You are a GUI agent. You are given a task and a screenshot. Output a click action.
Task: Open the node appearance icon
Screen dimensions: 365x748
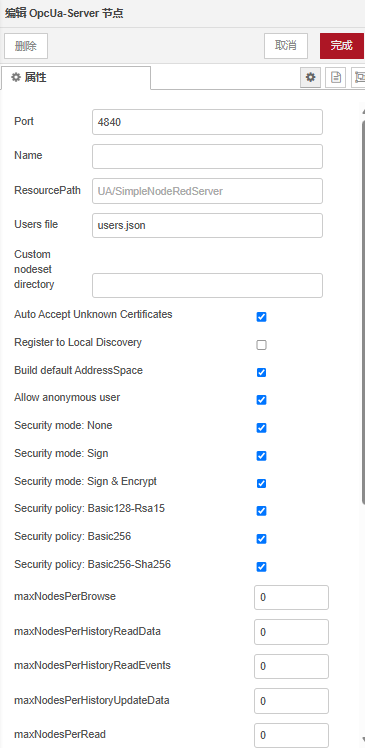pyautogui.click(x=358, y=77)
